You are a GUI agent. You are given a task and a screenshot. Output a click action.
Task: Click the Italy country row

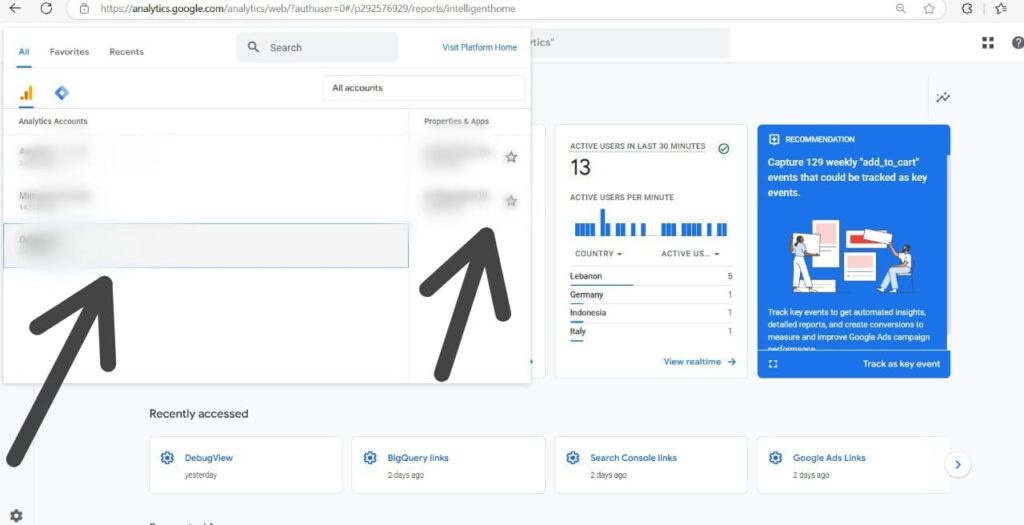pyautogui.click(x=650, y=332)
